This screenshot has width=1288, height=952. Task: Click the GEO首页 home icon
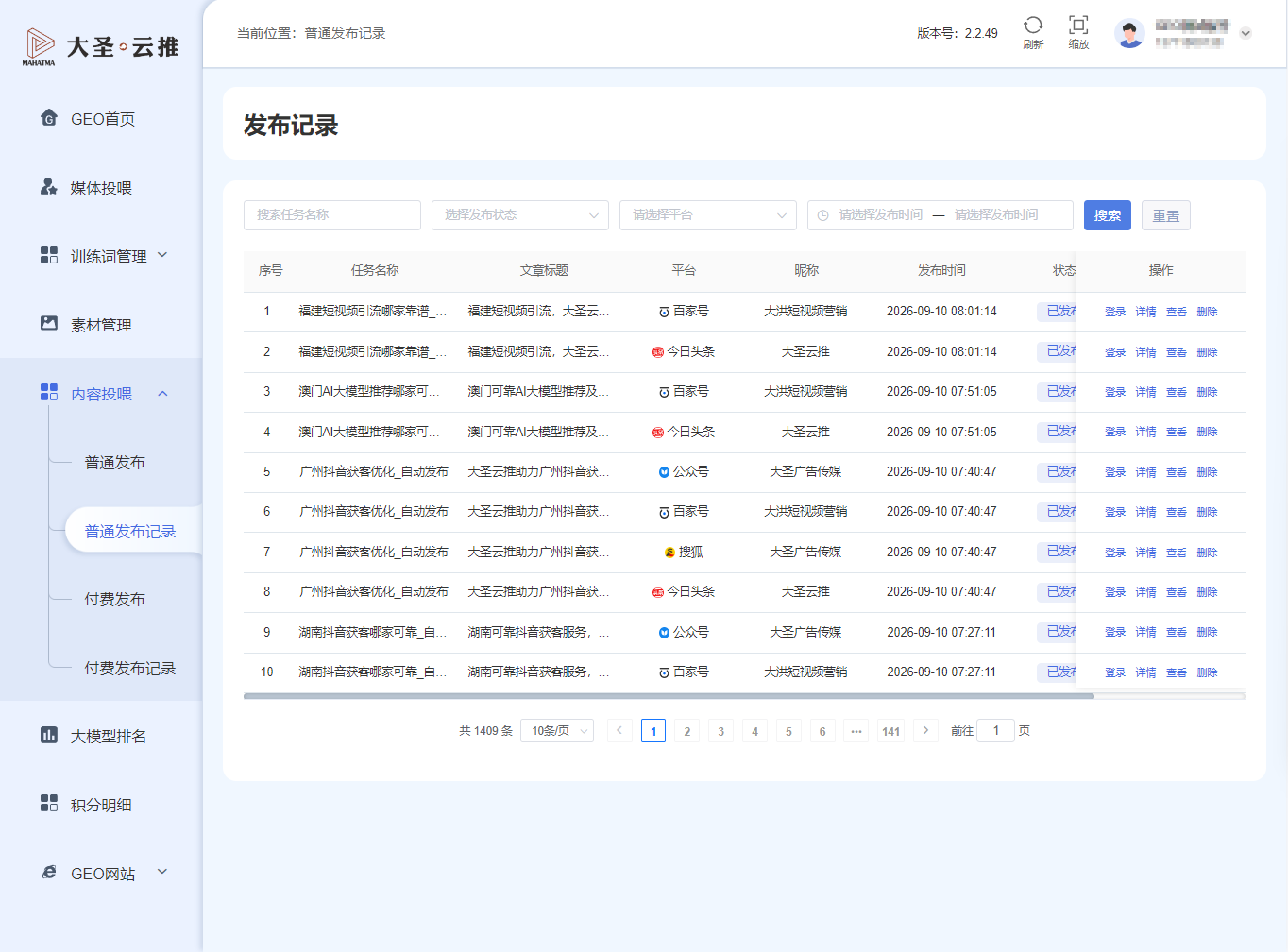[49, 117]
